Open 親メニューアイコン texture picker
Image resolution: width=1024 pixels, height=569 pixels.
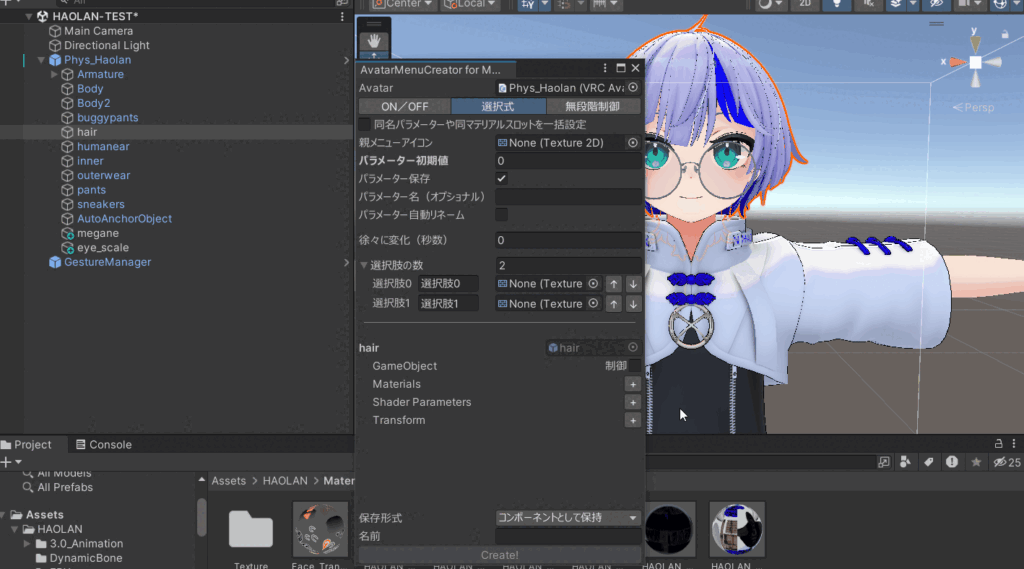[633, 142]
